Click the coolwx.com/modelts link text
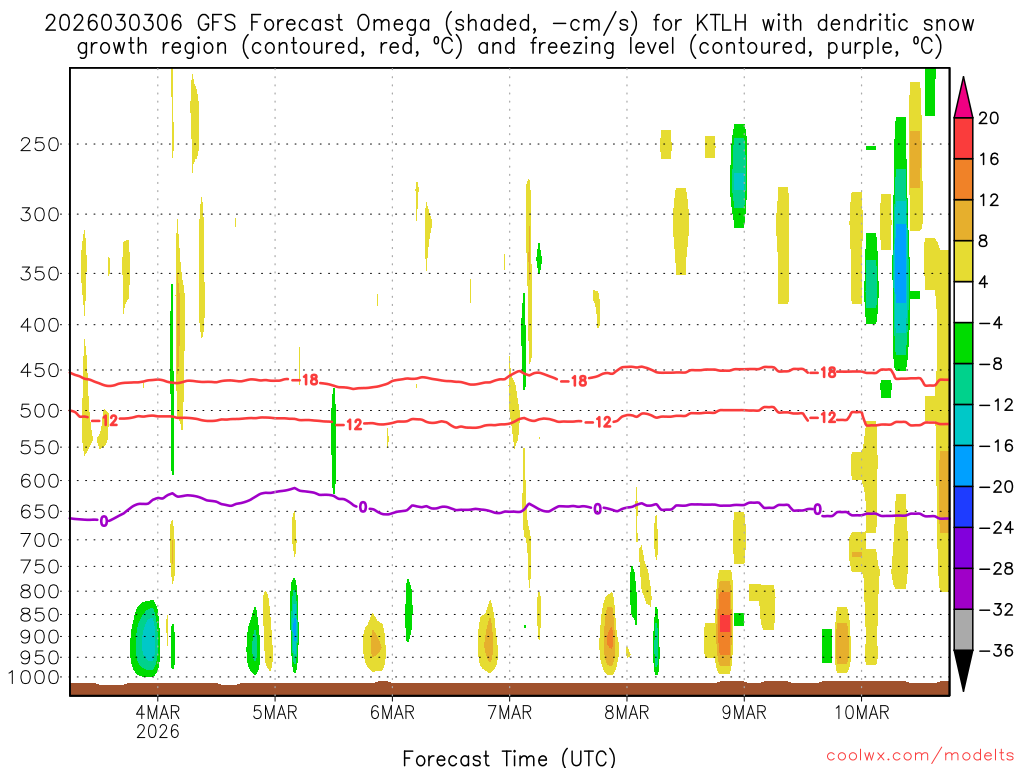Screen dimensions: 1024x768 coord(920,755)
